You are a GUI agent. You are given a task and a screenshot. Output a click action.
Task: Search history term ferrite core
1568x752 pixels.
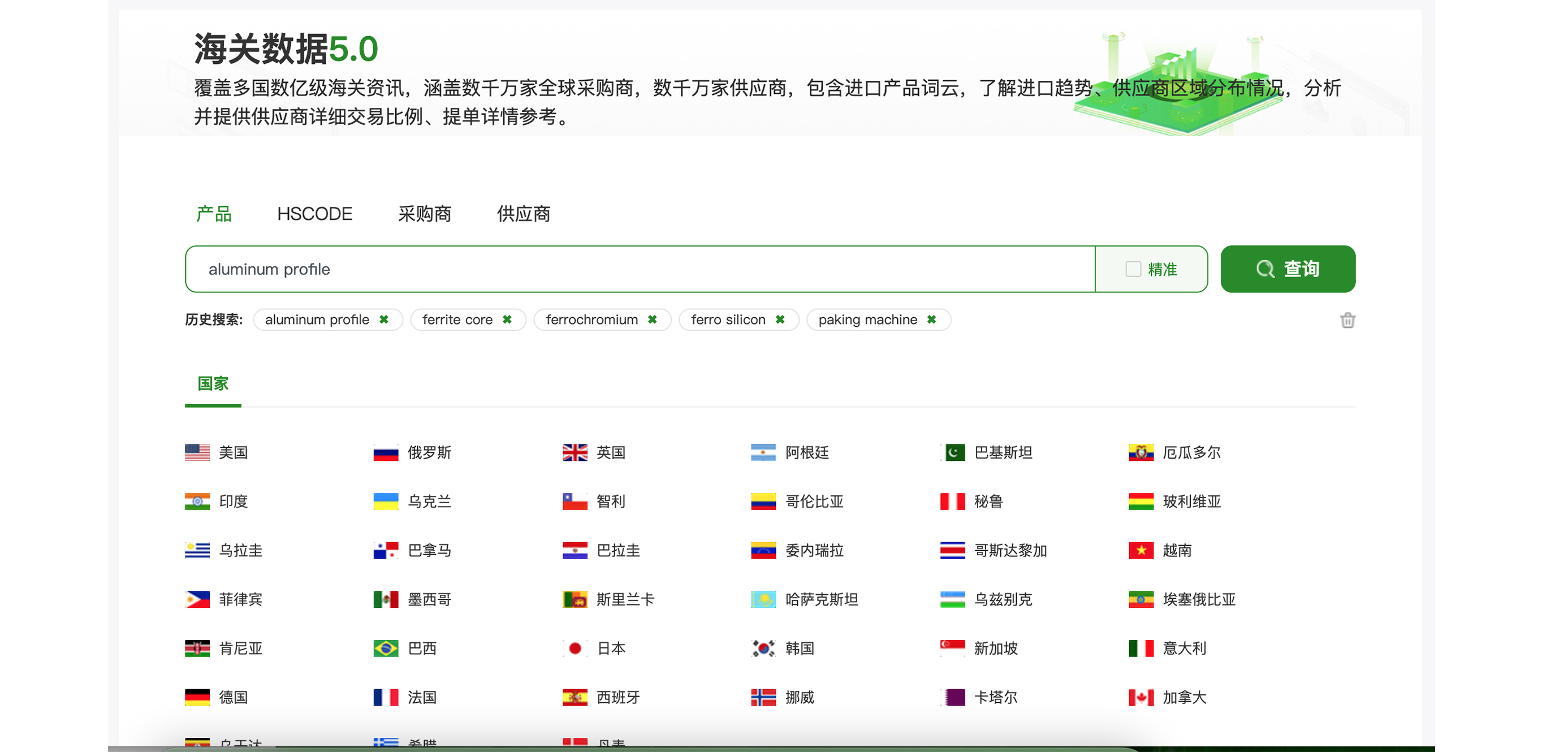[457, 319]
